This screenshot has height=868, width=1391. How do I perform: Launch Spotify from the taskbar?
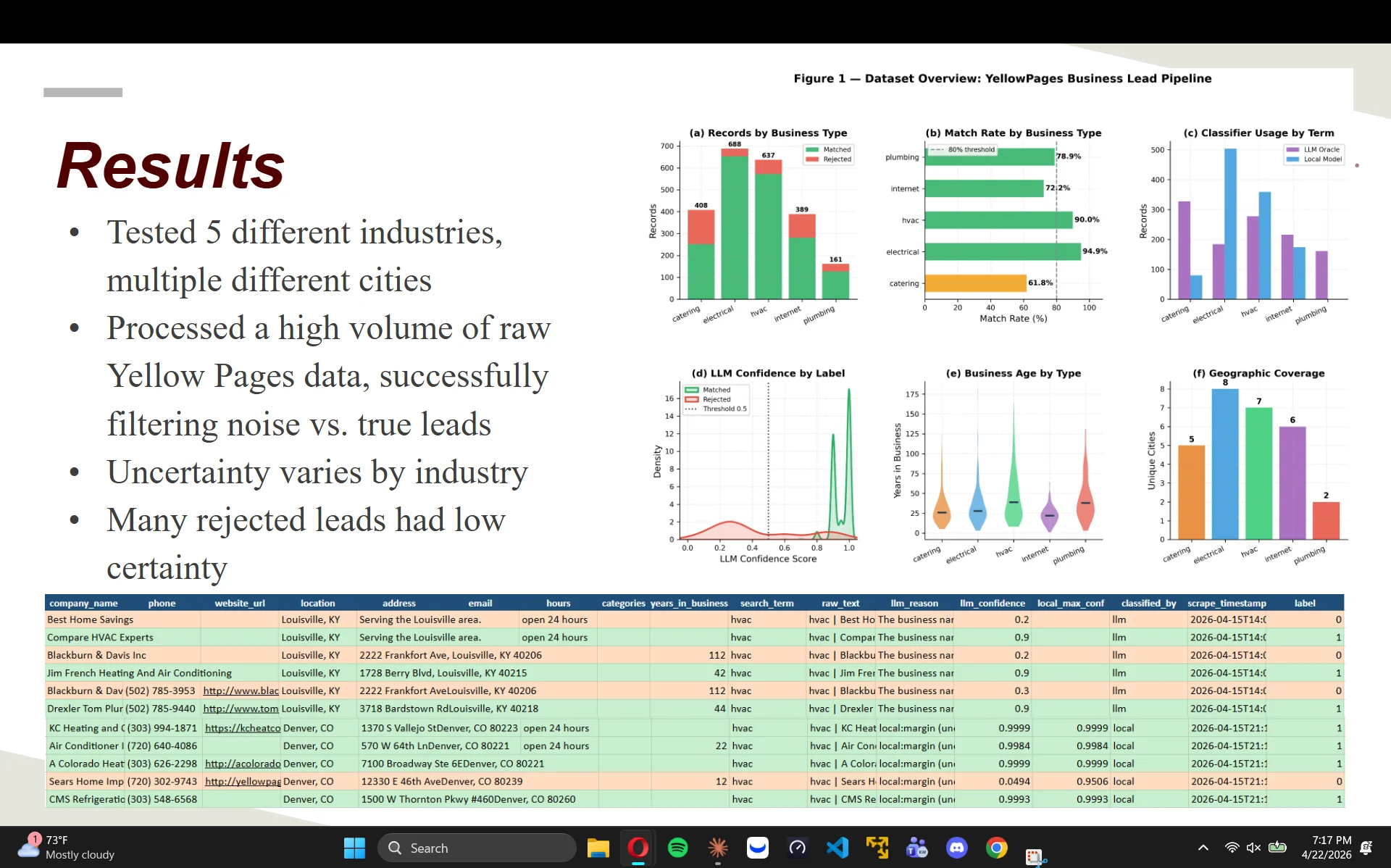point(678,848)
